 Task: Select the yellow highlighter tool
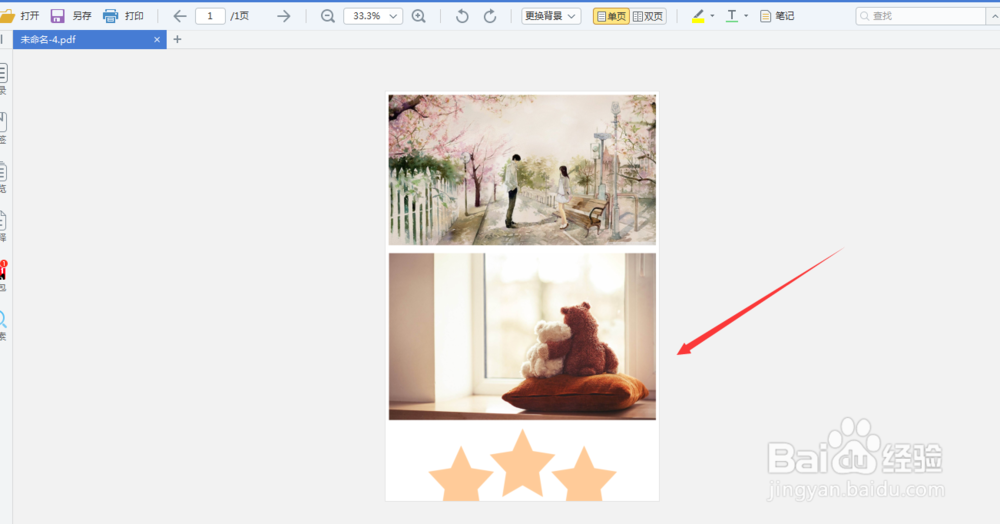[698, 16]
